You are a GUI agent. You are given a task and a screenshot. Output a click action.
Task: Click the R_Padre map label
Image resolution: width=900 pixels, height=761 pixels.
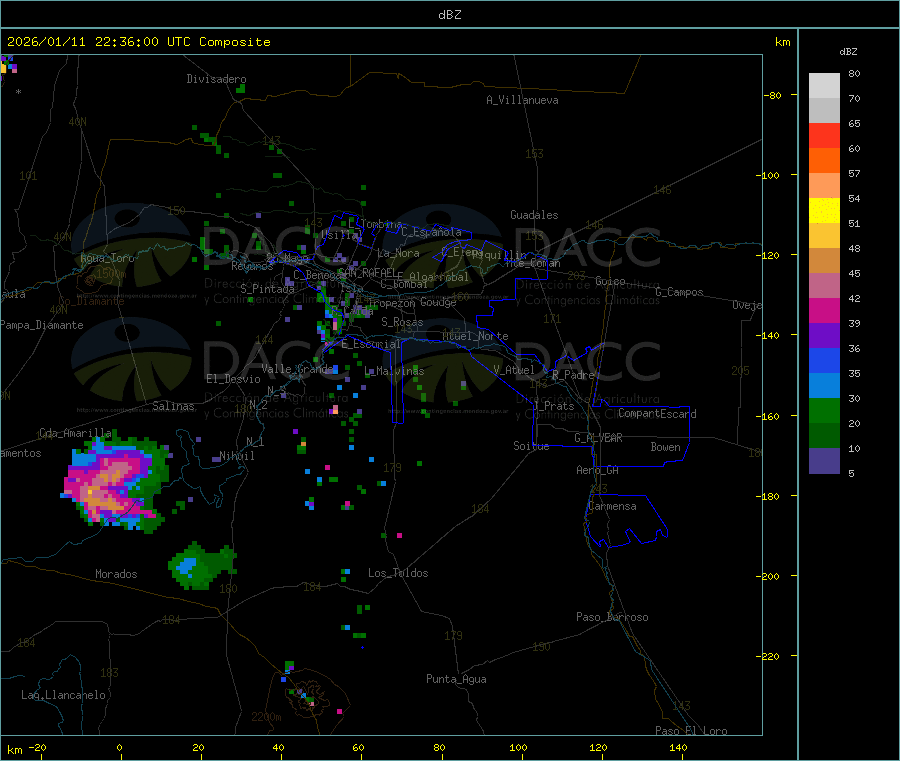coord(573,375)
